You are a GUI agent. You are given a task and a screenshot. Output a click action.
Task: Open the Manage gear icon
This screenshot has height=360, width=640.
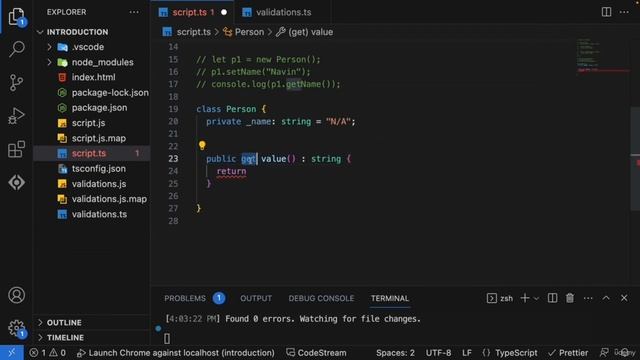[16, 328]
